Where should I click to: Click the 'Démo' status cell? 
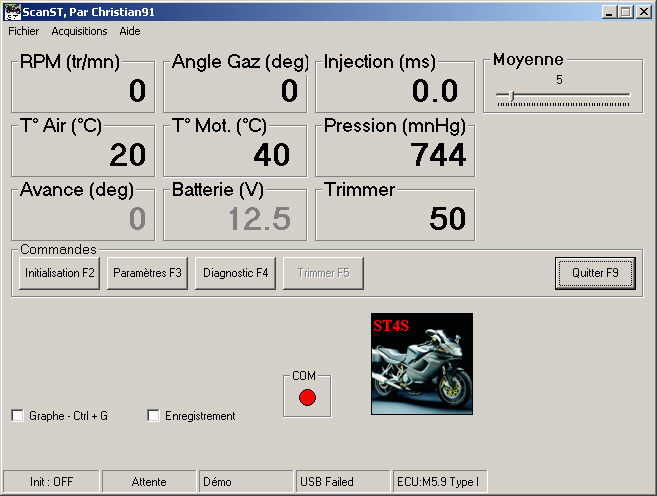246,482
